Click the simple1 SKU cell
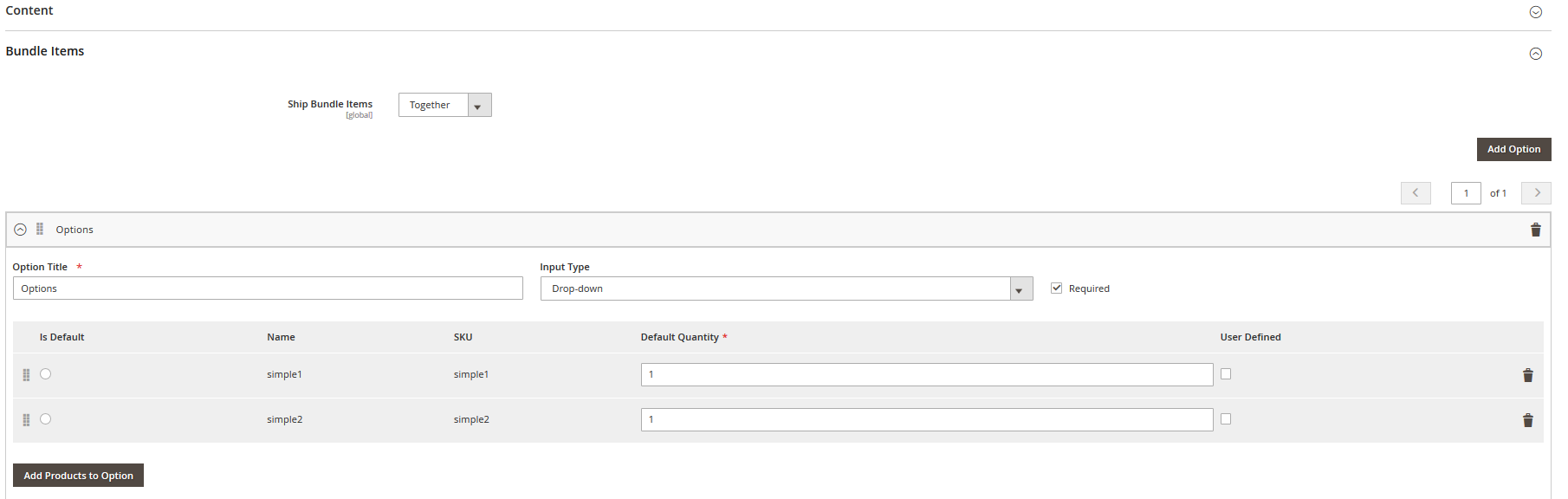Screen dimensions: 1568x499 (471, 374)
